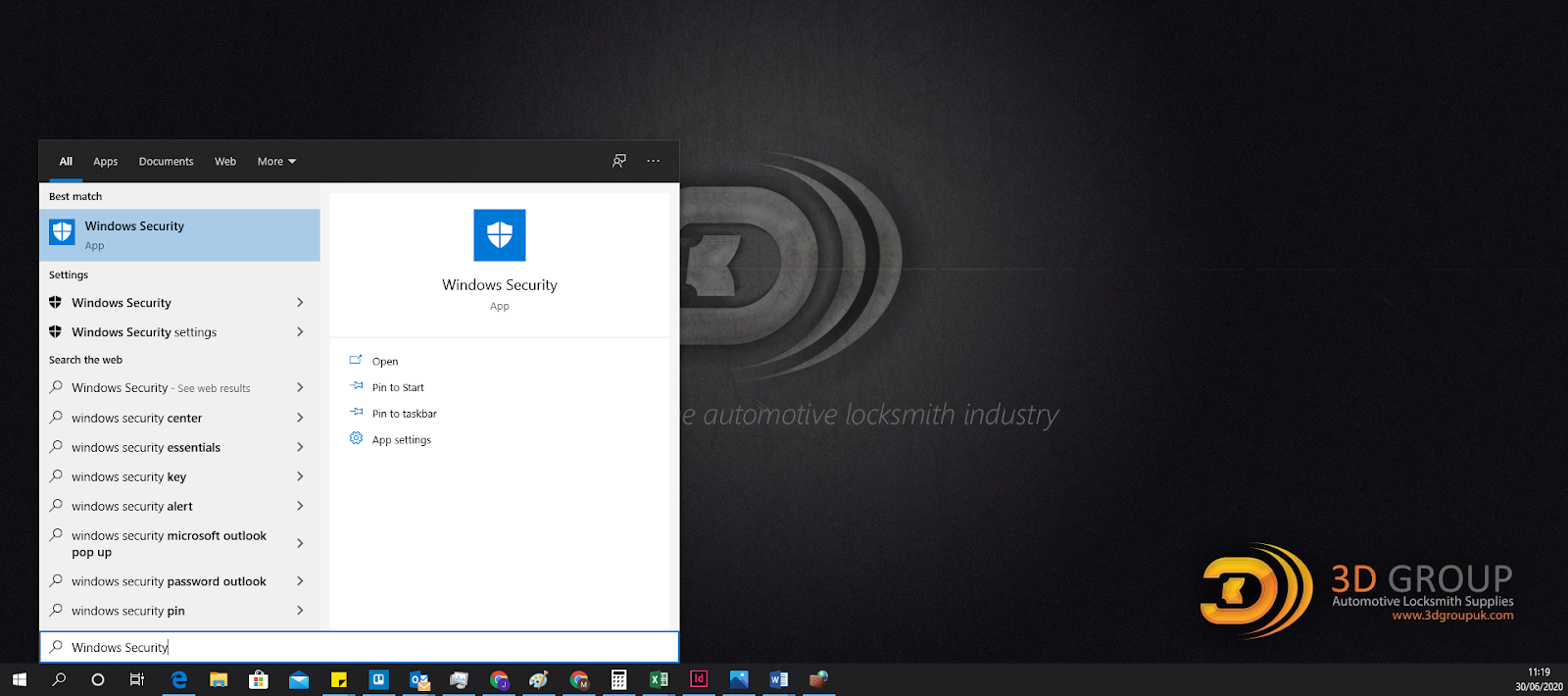Viewport: 1568px width, 696px height.
Task: Launch Excel from the taskbar
Action: tap(659, 679)
